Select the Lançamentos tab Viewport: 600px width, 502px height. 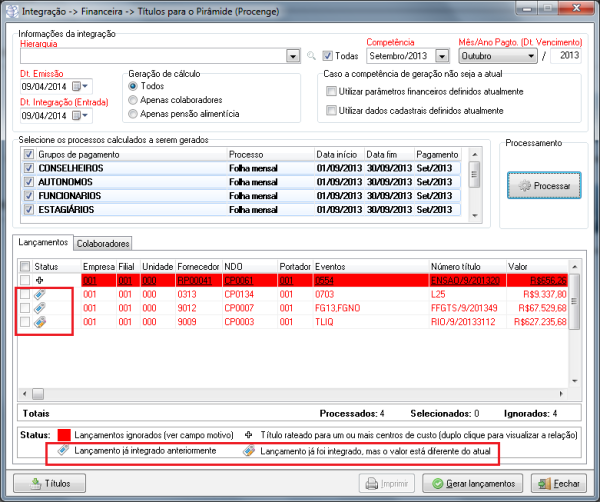[45, 243]
